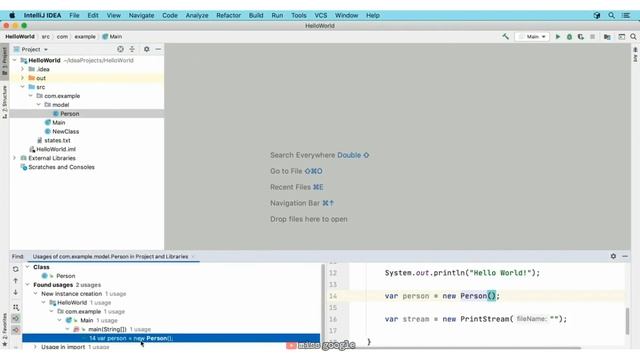This screenshot has width=640, height=360.
Task: Click the Stop square icon
Action: [593, 37]
